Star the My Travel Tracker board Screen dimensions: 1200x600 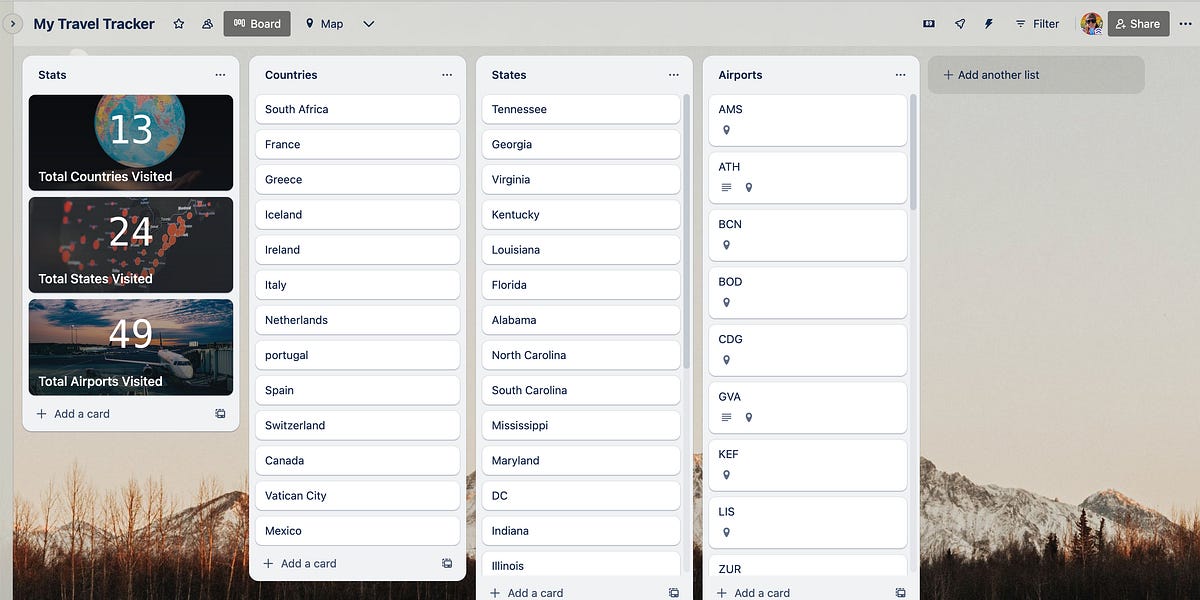point(178,23)
